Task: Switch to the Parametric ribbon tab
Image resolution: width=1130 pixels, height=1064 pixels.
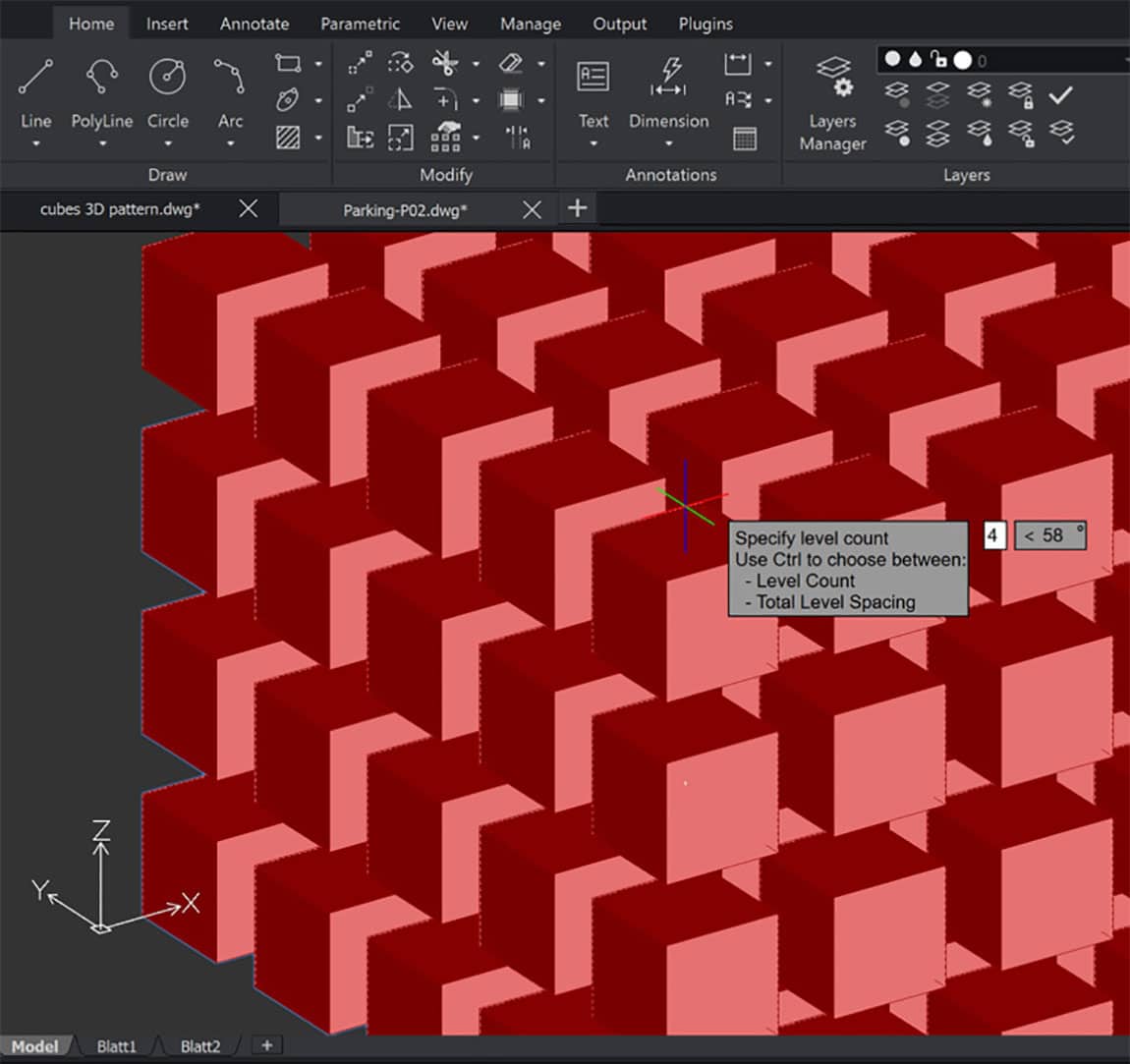Action: point(360,24)
